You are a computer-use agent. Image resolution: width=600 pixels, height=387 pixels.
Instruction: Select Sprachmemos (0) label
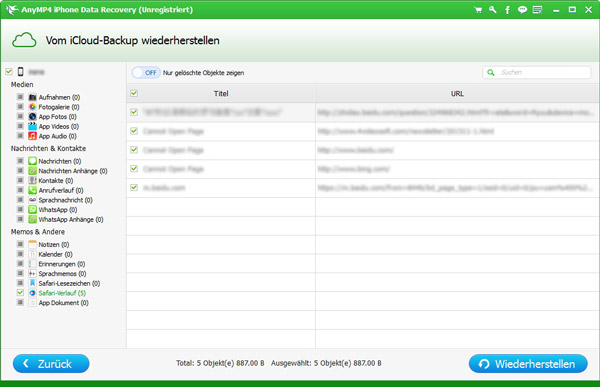62,274
